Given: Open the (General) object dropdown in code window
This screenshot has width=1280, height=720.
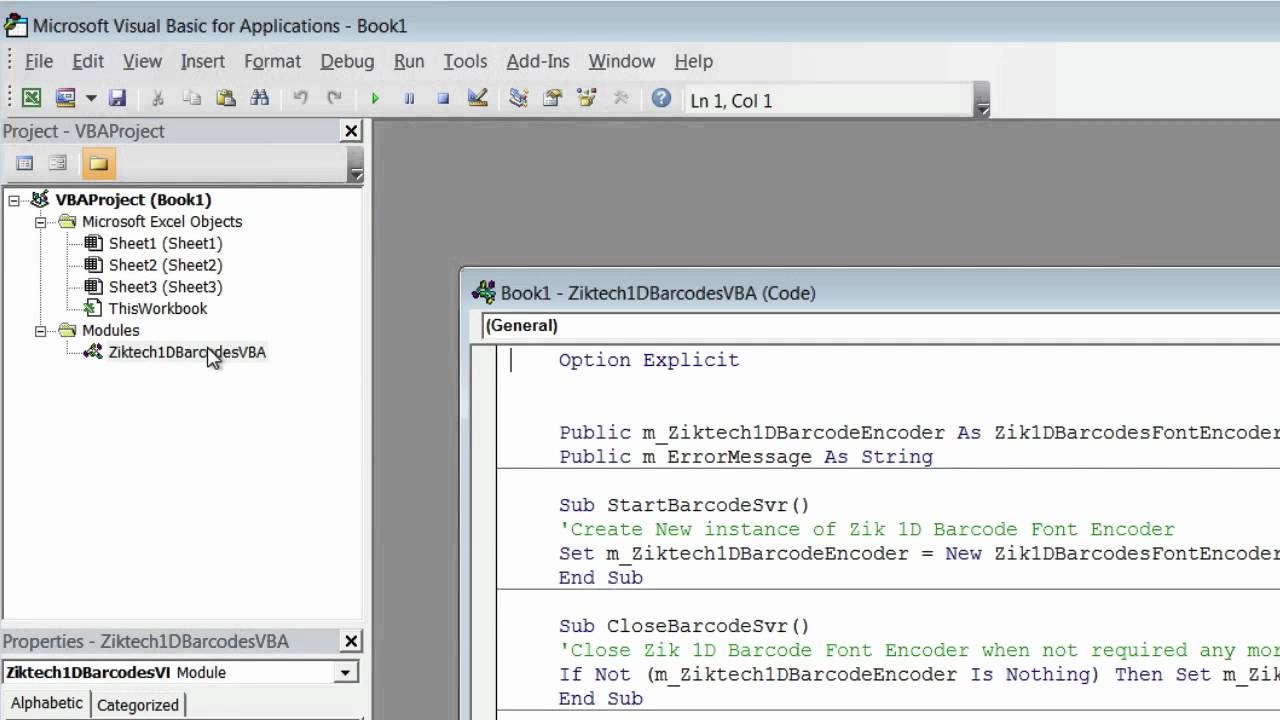Looking at the screenshot, I should click(x=880, y=325).
